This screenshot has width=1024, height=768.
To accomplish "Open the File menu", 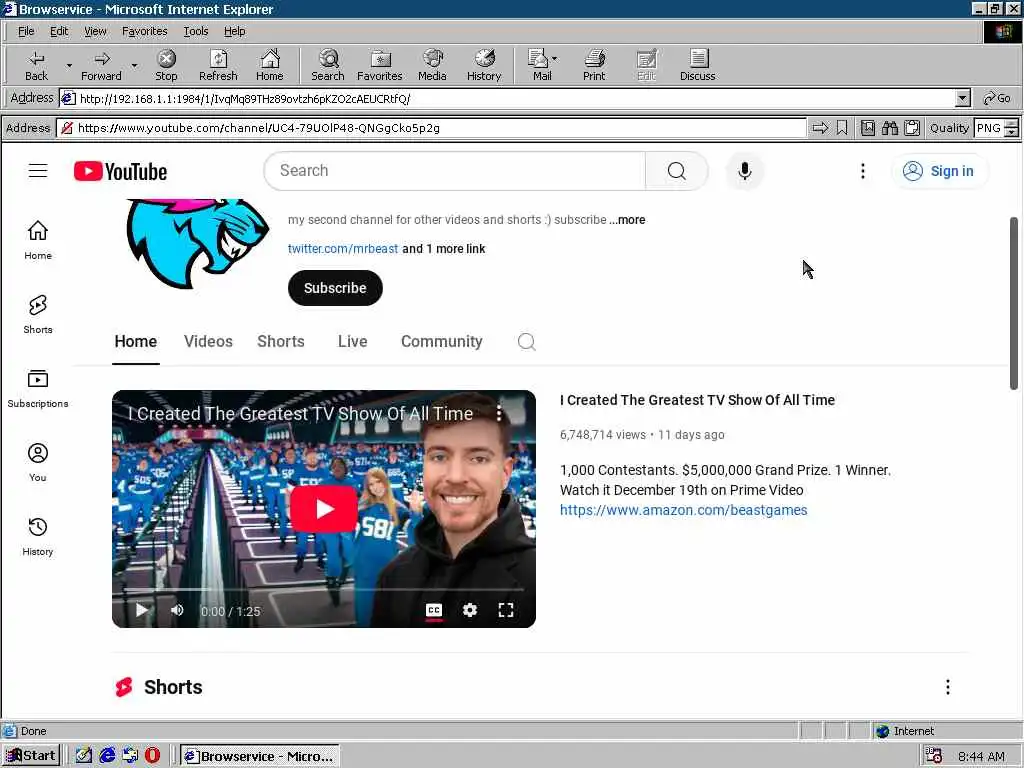I will 26,31.
